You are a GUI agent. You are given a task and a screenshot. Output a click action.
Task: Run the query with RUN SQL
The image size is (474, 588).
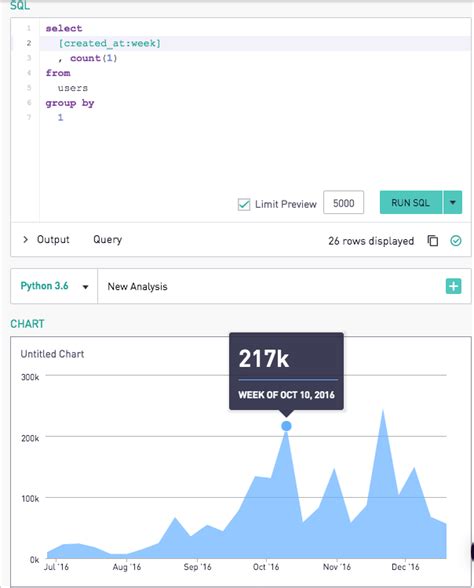click(411, 202)
